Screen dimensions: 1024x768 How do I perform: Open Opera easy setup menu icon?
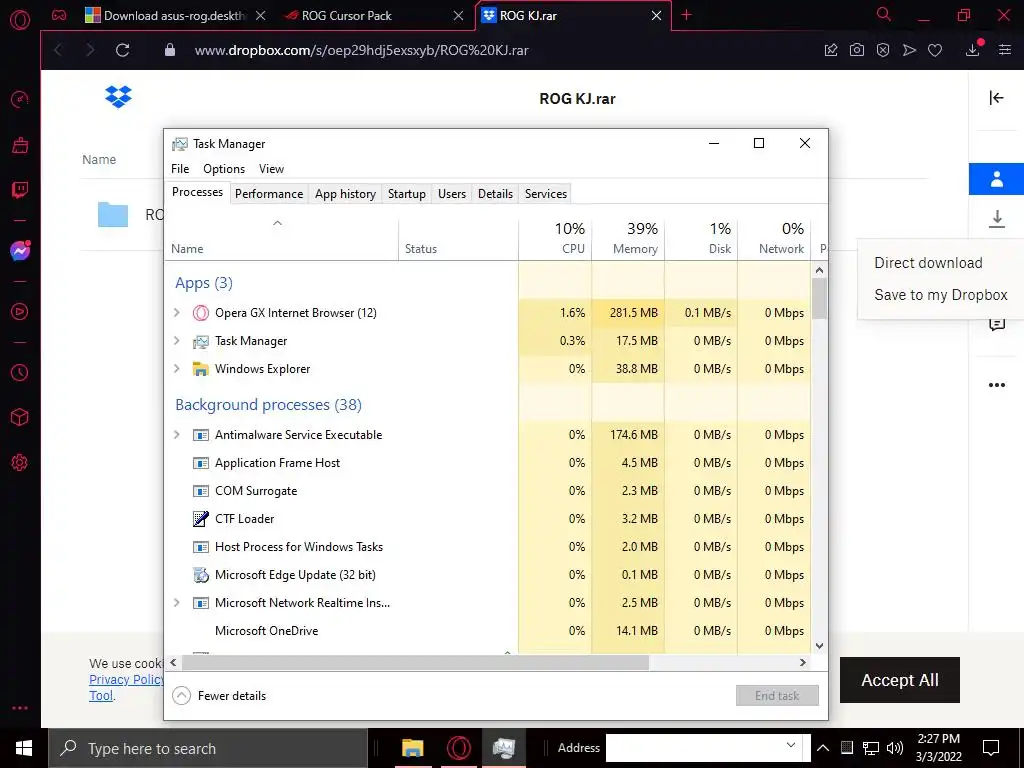click(1005, 50)
